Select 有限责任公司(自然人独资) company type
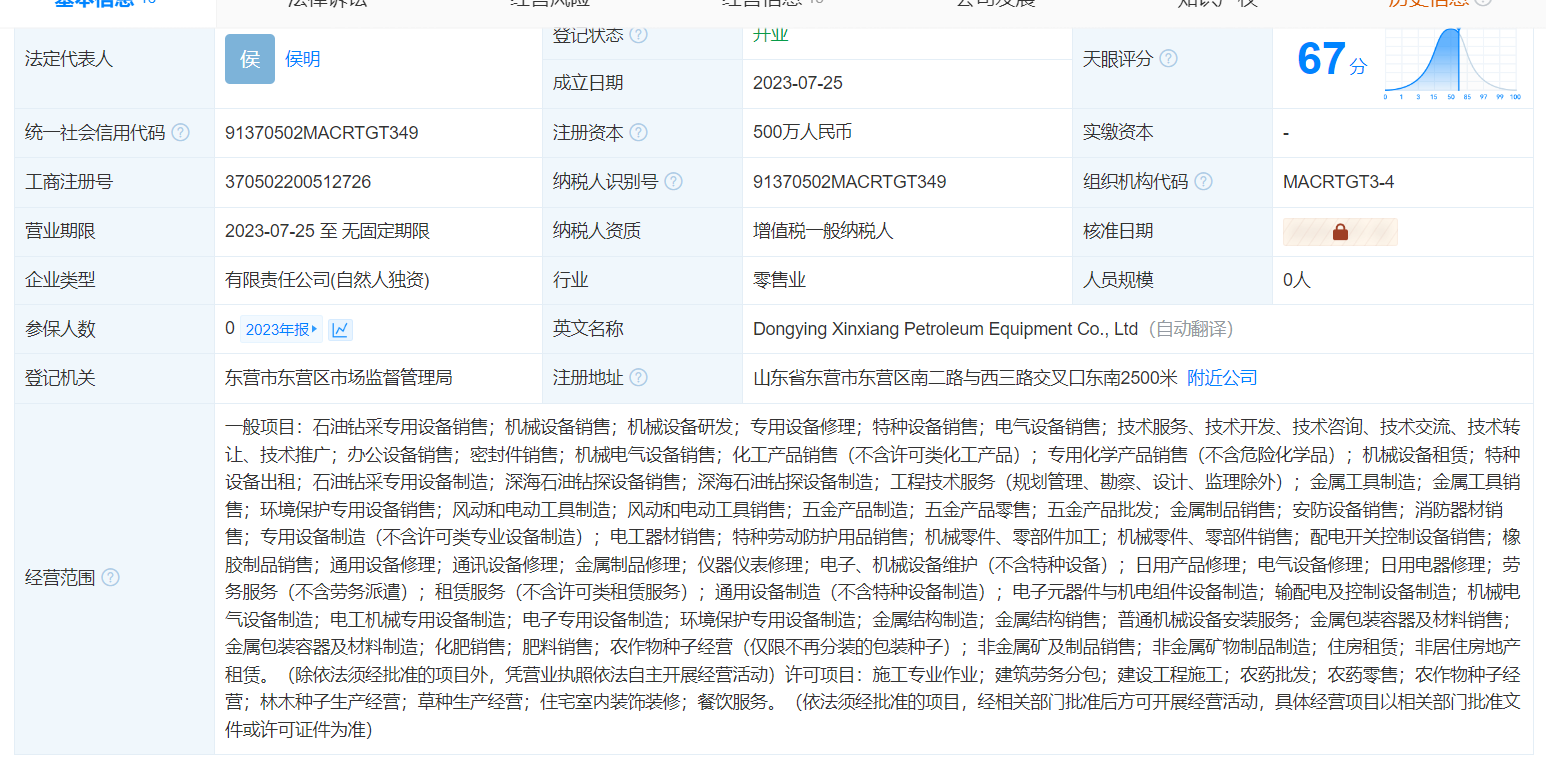Image resolution: width=1546 pixels, height=781 pixels. [x=328, y=280]
